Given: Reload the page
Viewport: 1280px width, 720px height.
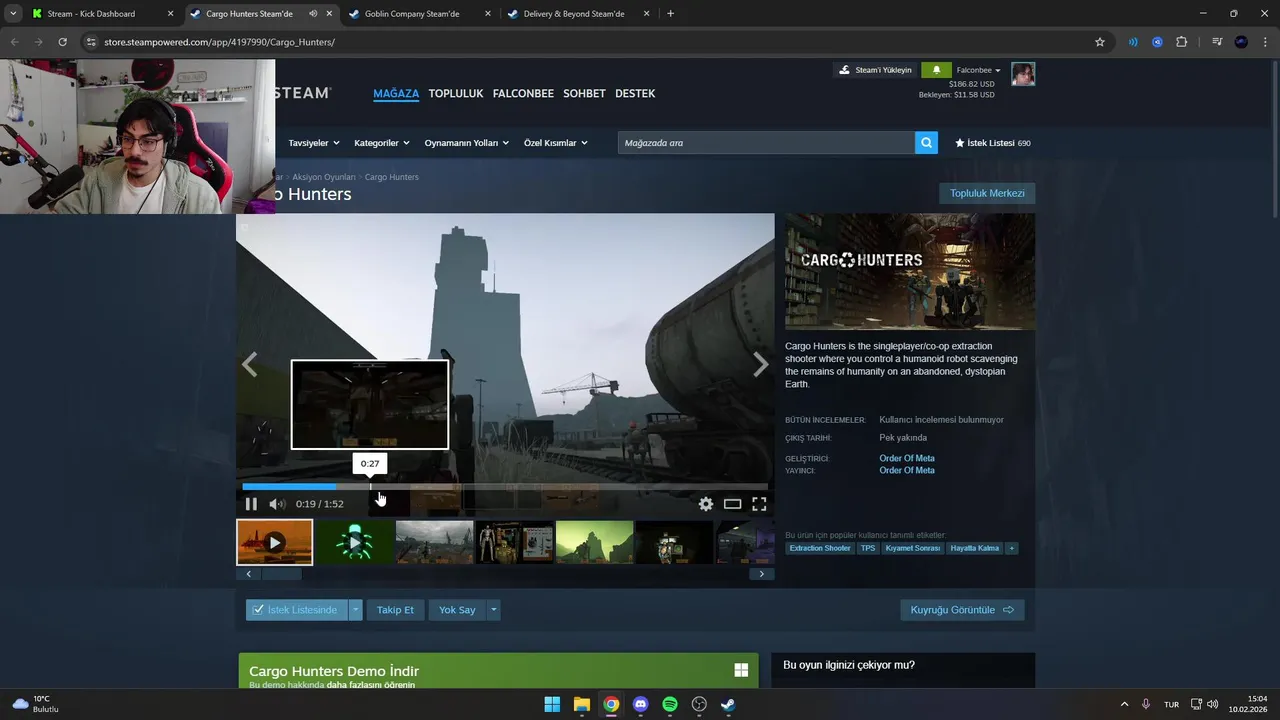Looking at the screenshot, I should [62, 42].
